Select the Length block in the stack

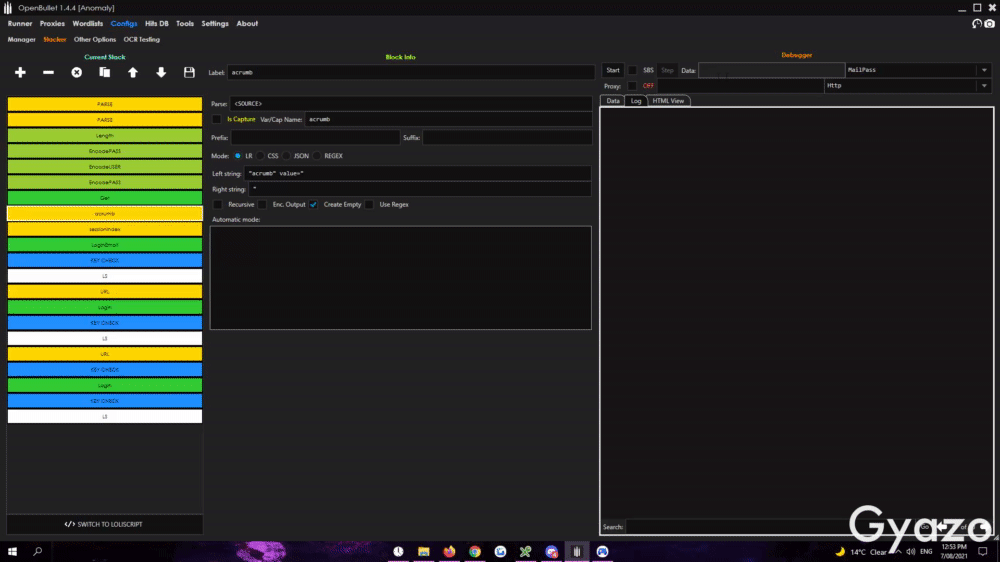[x=105, y=135]
